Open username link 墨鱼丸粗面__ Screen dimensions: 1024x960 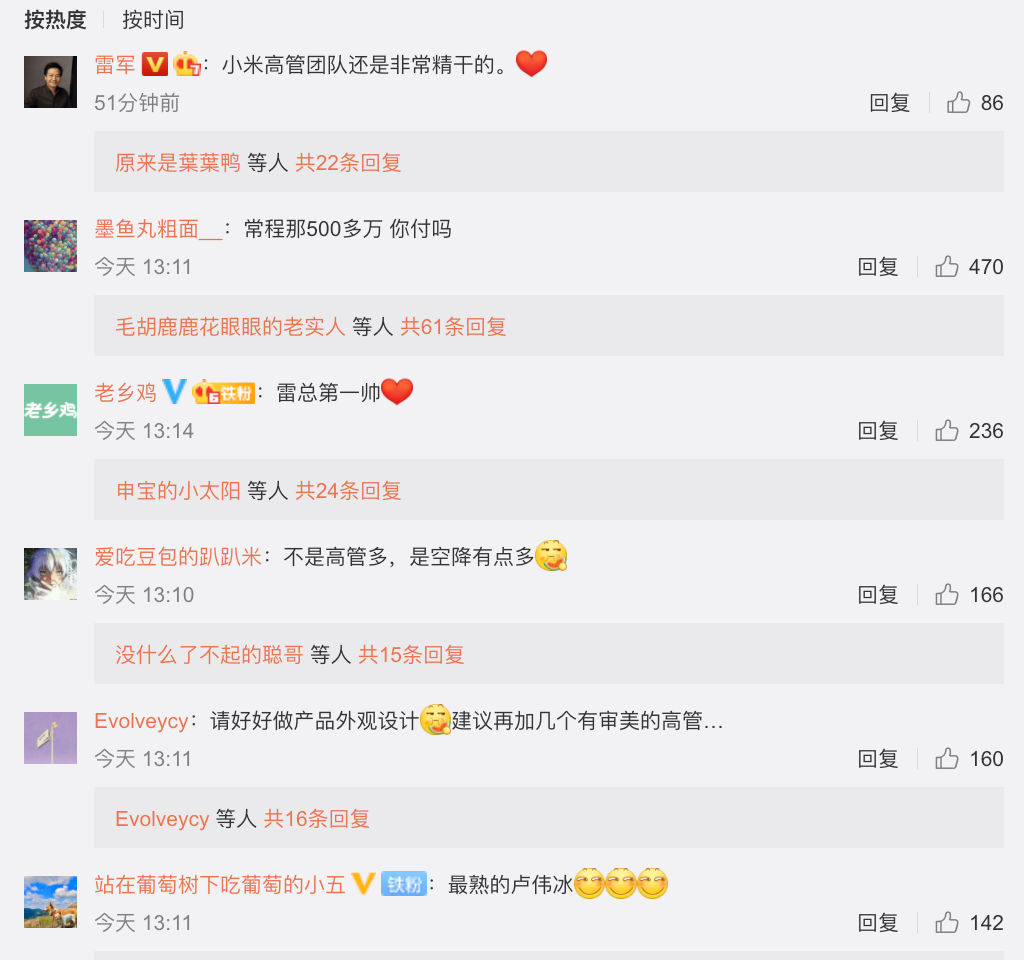click(159, 229)
